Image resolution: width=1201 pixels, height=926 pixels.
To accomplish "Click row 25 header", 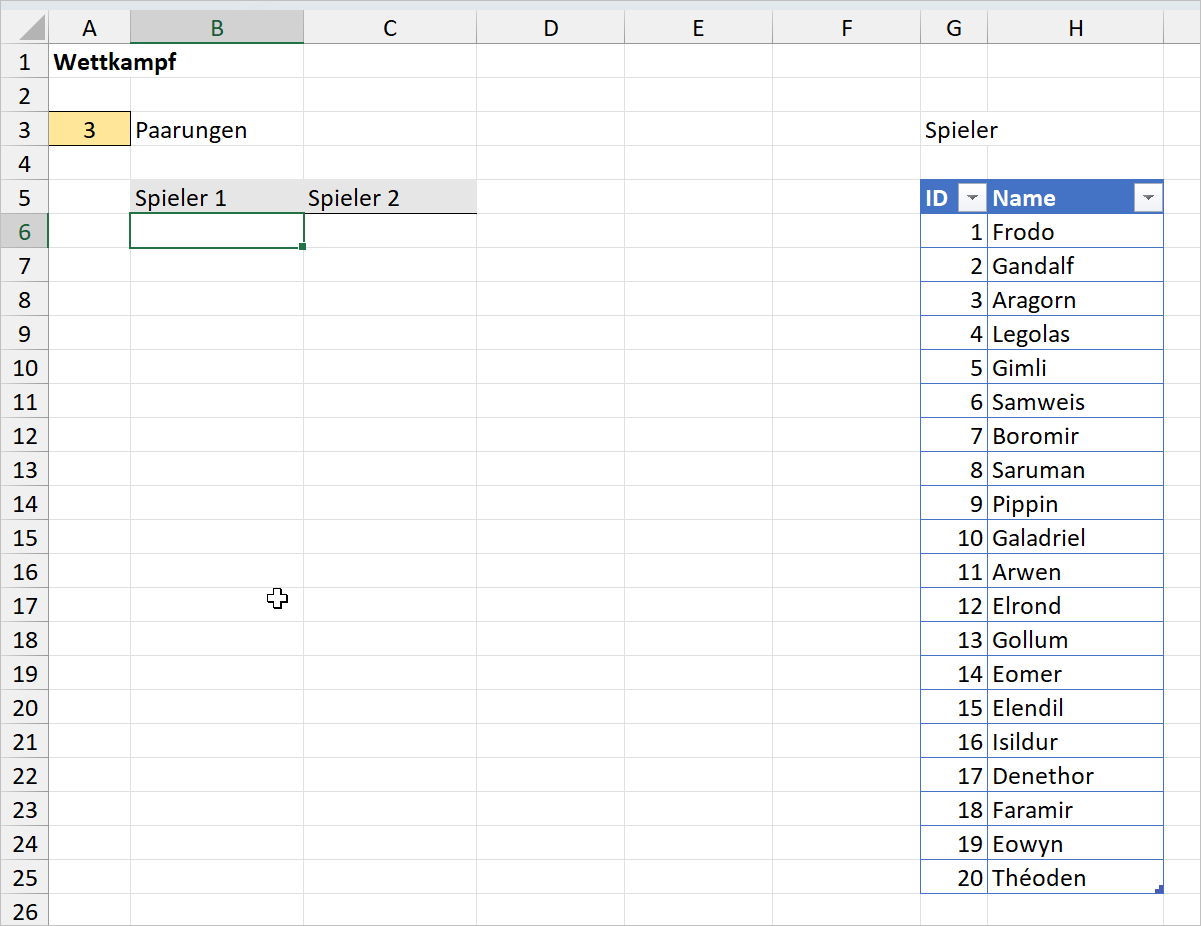I will click(24, 878).
